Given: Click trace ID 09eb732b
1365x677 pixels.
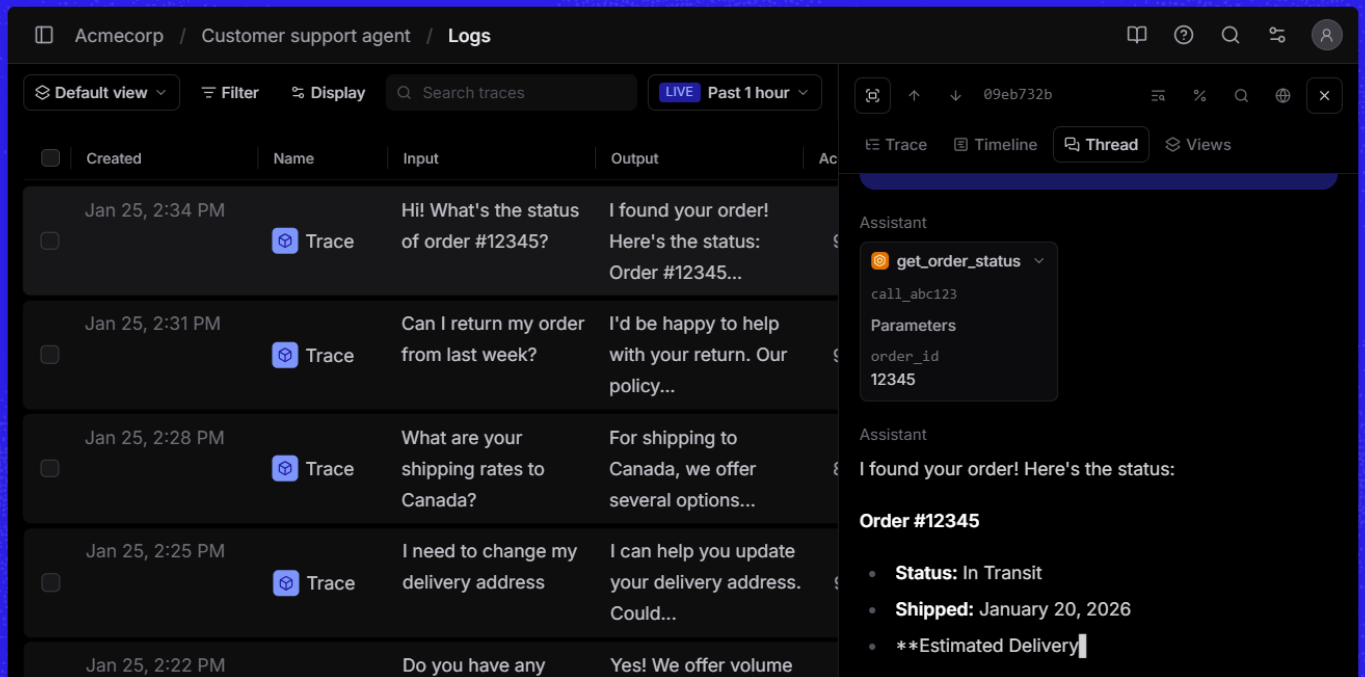Looking at the screenshot, I should point(1017,95).
